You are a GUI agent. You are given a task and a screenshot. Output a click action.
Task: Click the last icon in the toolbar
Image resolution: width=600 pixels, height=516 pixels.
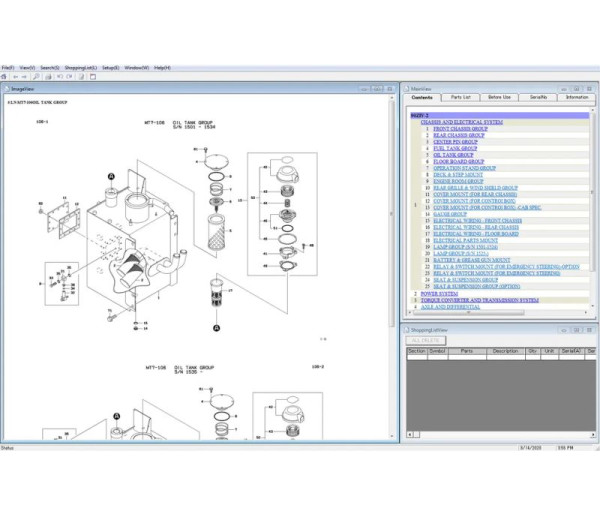pyautogui.click(x=93, y=76)
